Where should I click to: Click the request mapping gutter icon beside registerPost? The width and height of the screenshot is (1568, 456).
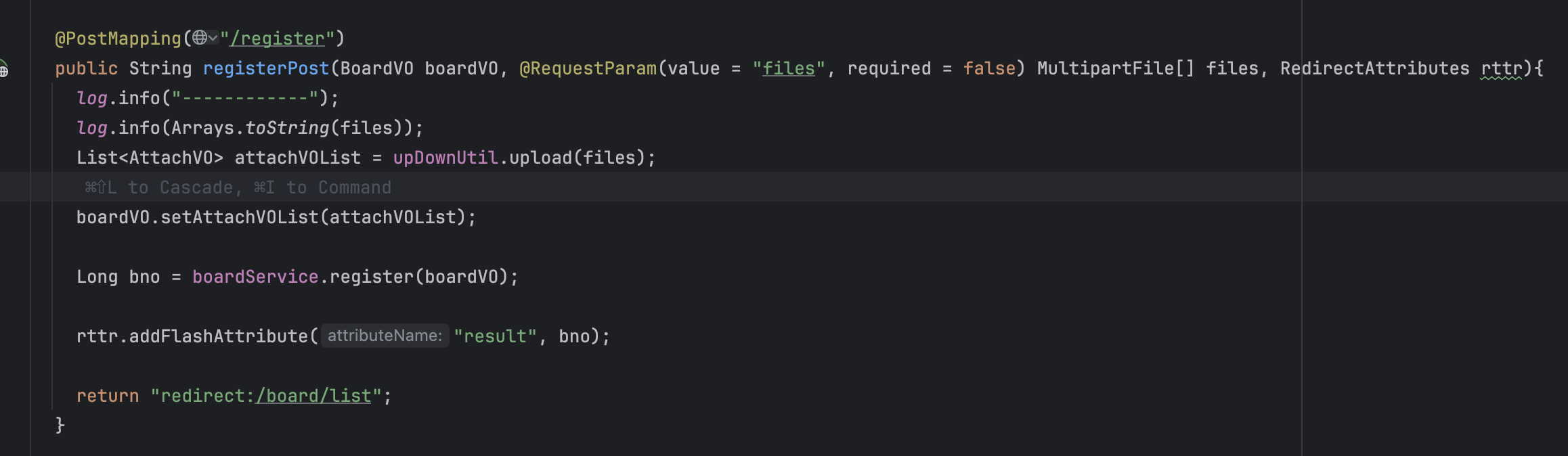click(x=3, y=69)
